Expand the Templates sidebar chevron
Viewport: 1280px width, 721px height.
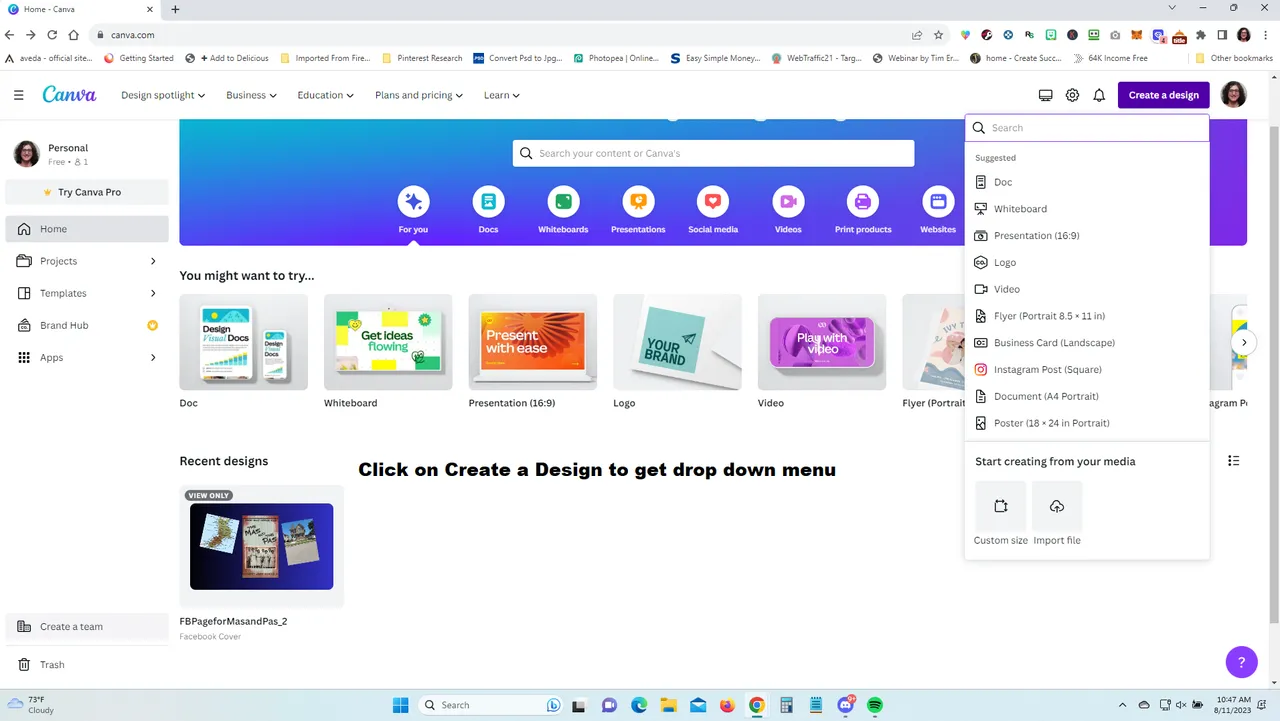(x=153, y=293)
